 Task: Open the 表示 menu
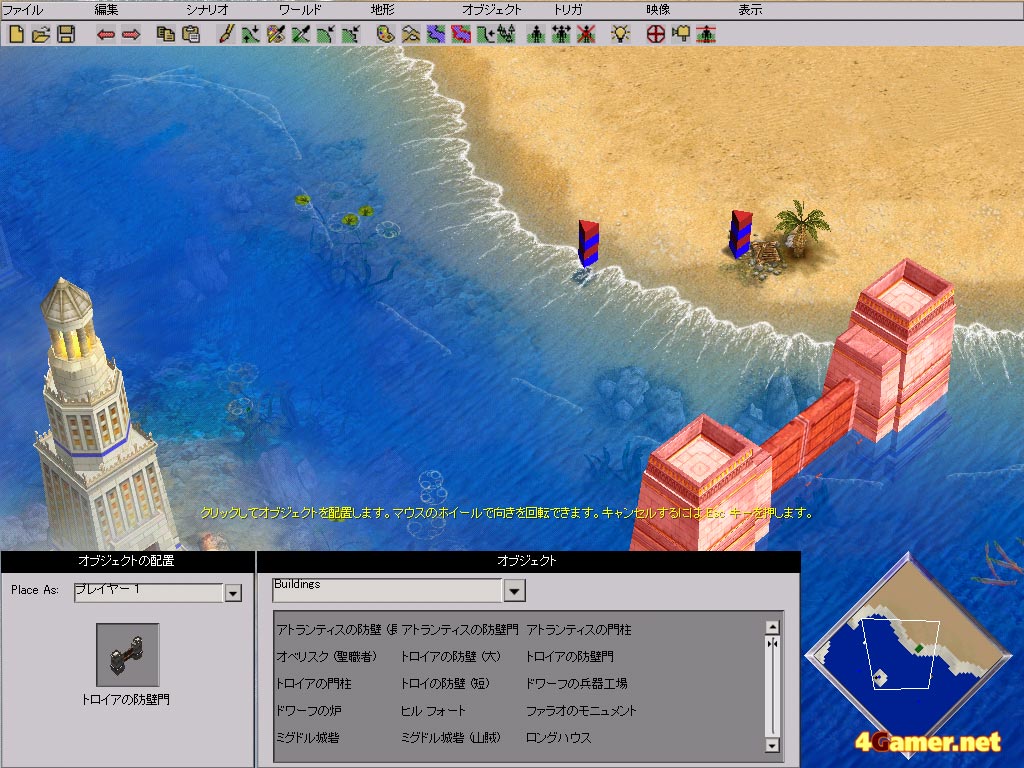pos(750,10)
